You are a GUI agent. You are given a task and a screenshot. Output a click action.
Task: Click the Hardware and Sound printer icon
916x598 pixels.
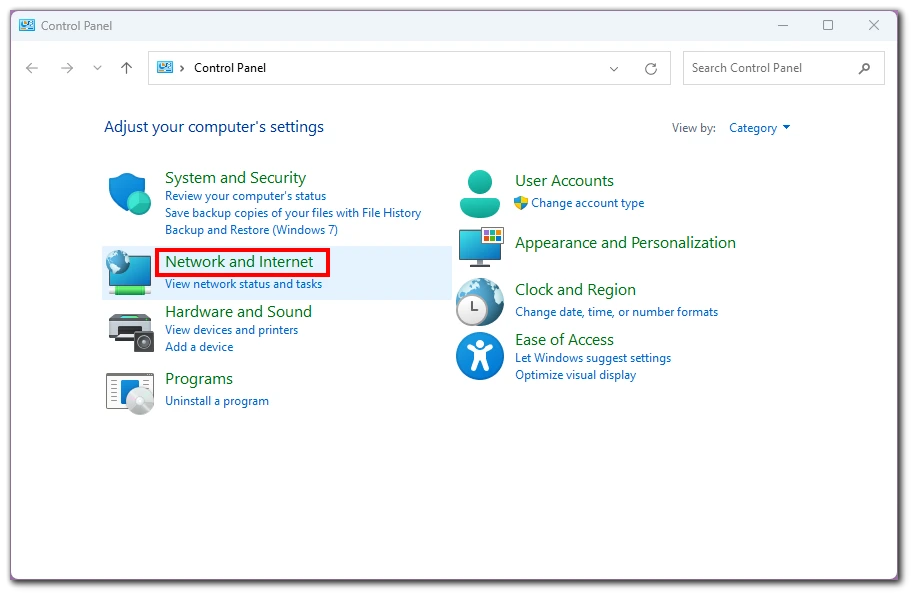pyautogui.click(x=130, y=332)
